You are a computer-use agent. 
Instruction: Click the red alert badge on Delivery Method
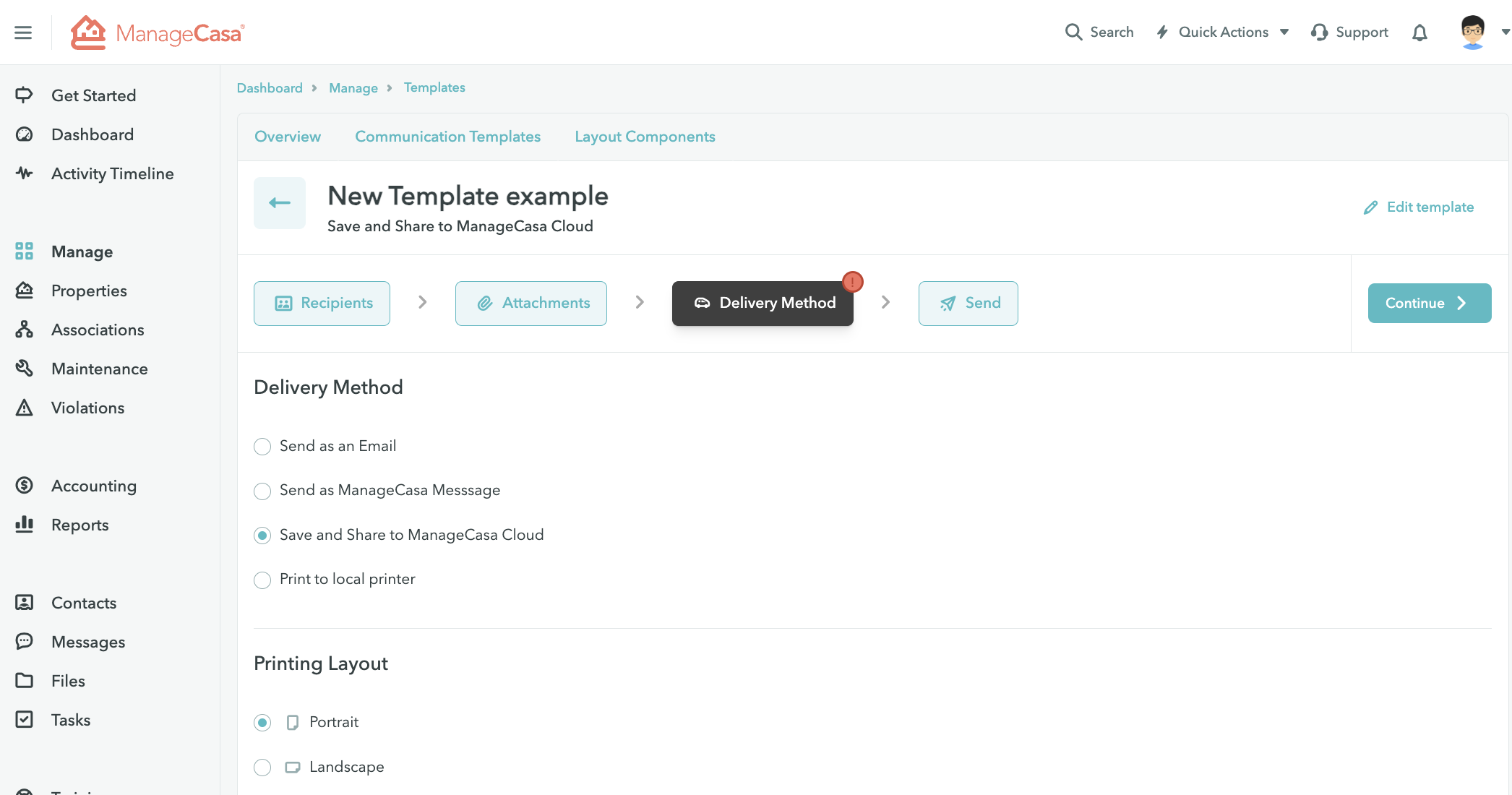(x=853, y=282)
